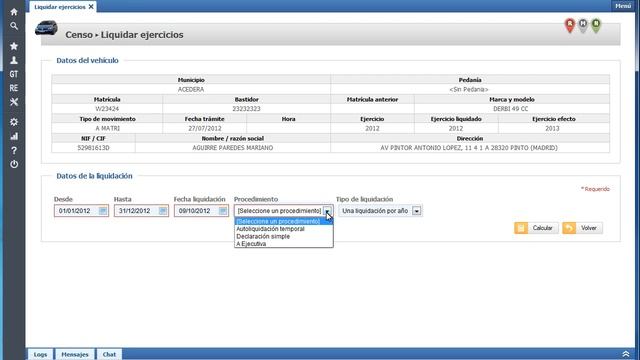
Task: Open settings gear icon in sidebar
Action: coord(14,122)
